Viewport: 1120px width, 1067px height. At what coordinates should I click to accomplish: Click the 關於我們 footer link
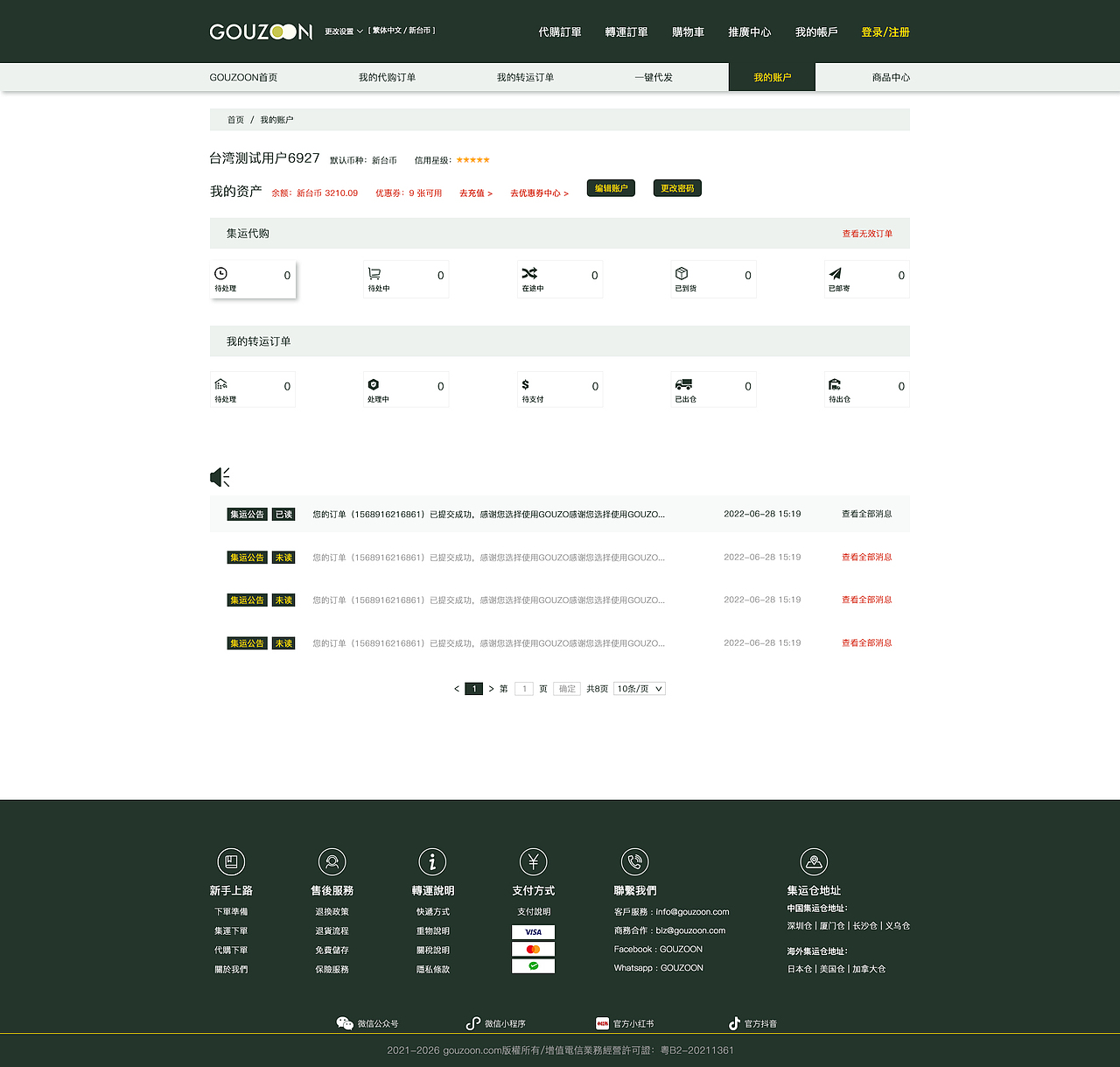[231, 970]
